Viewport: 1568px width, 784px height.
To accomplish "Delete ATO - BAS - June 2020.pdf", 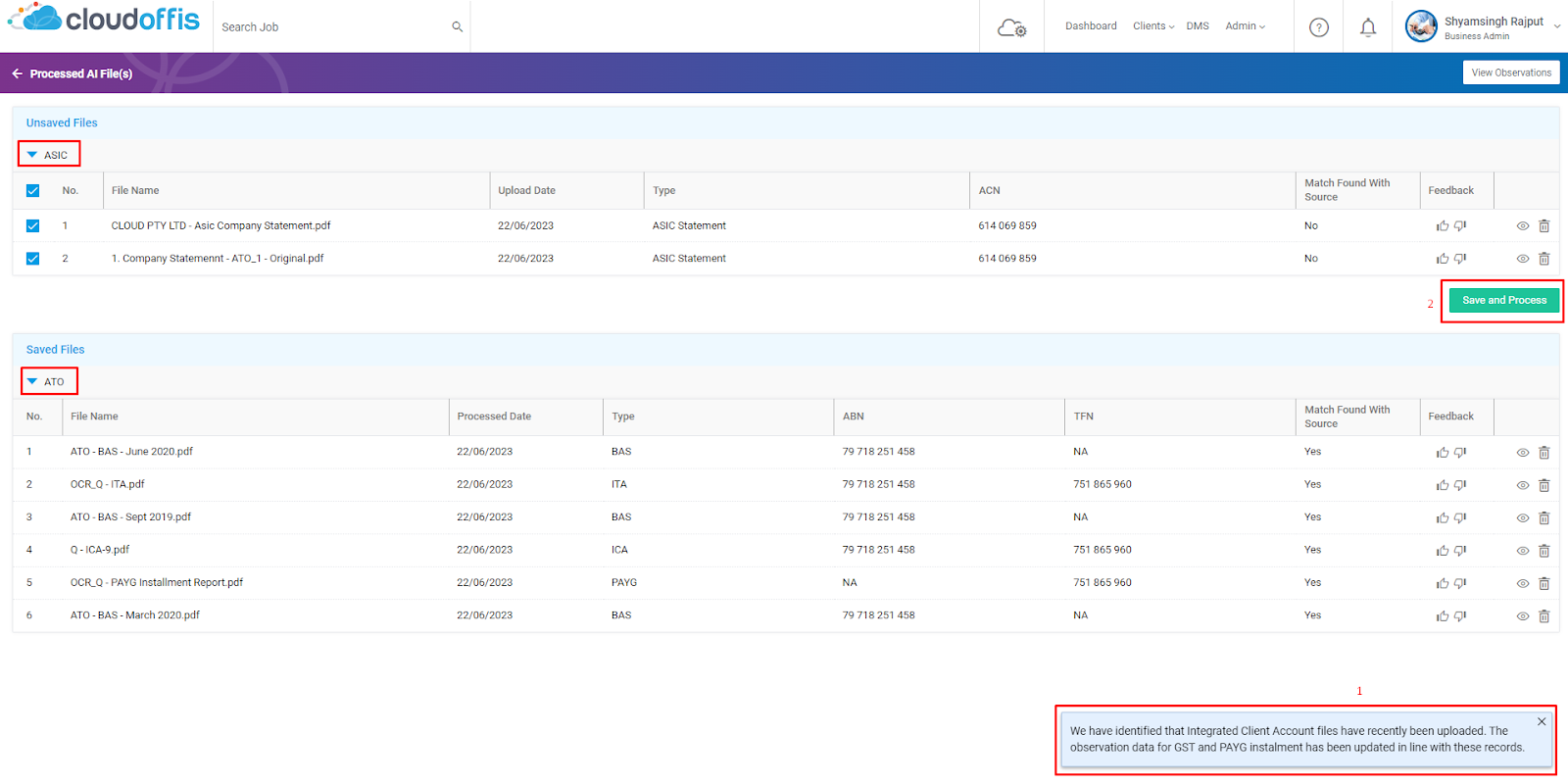I will (x=1543, y=453).
